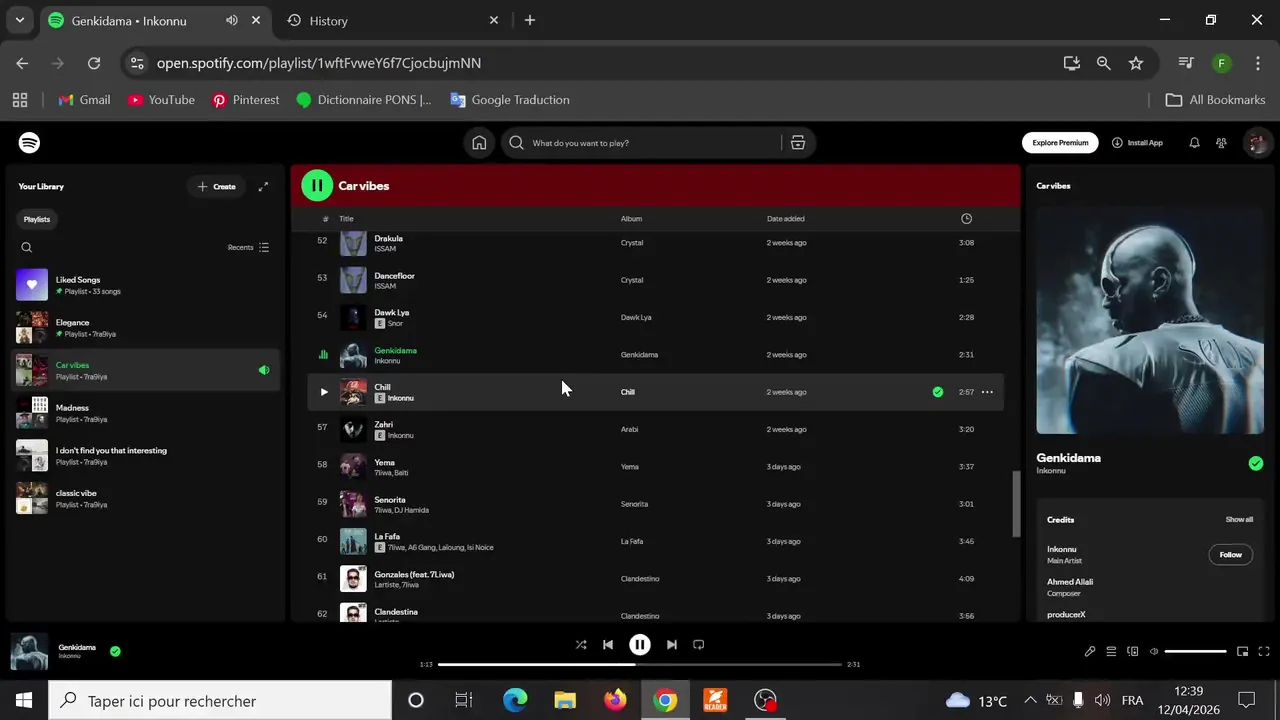1280x720 pixels.
Task: Switch to the History tab
Action: pos(392,20)
